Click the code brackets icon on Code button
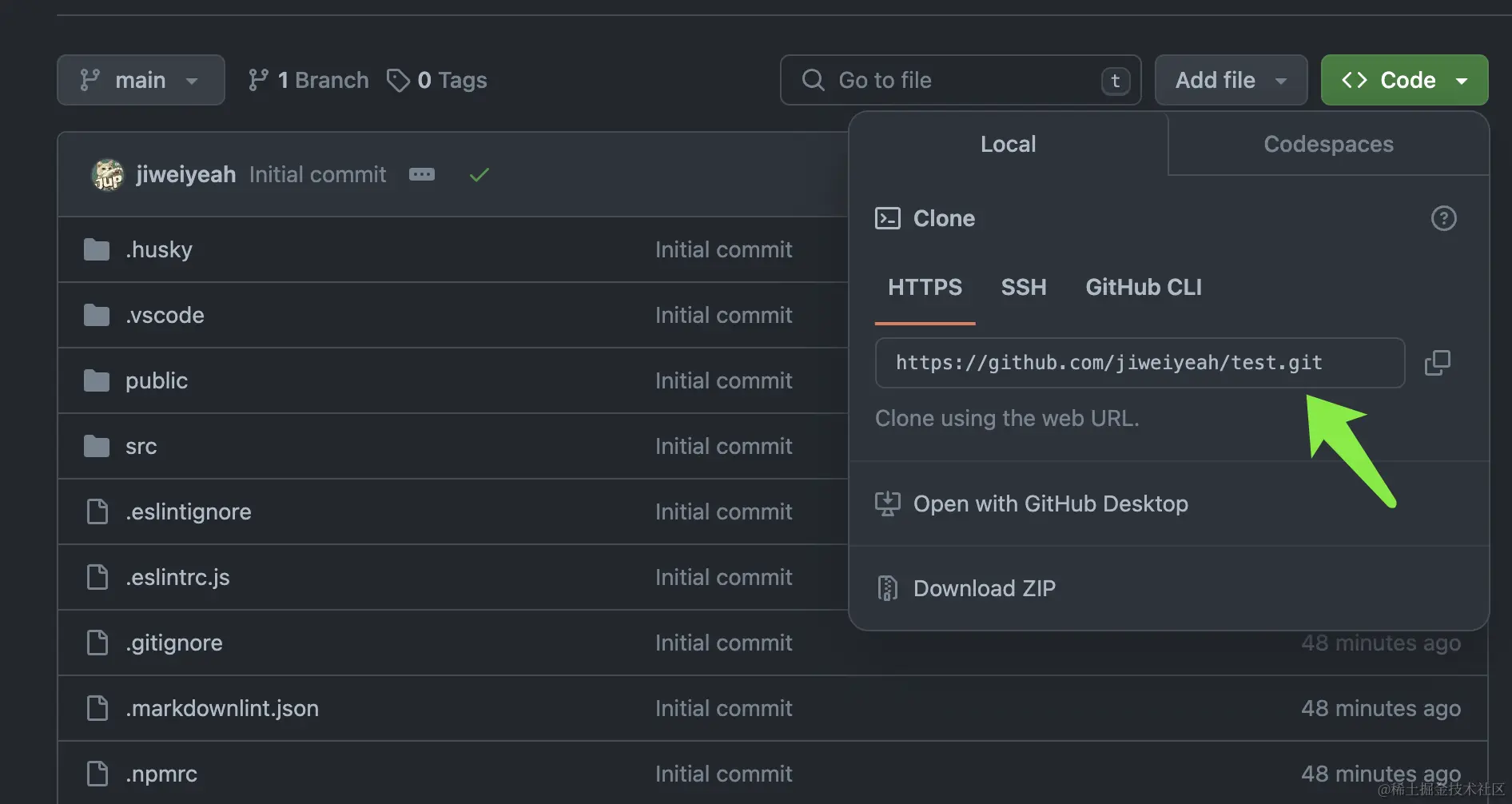This screenshot has width=1512, height=804. [x=1354, y=80]
